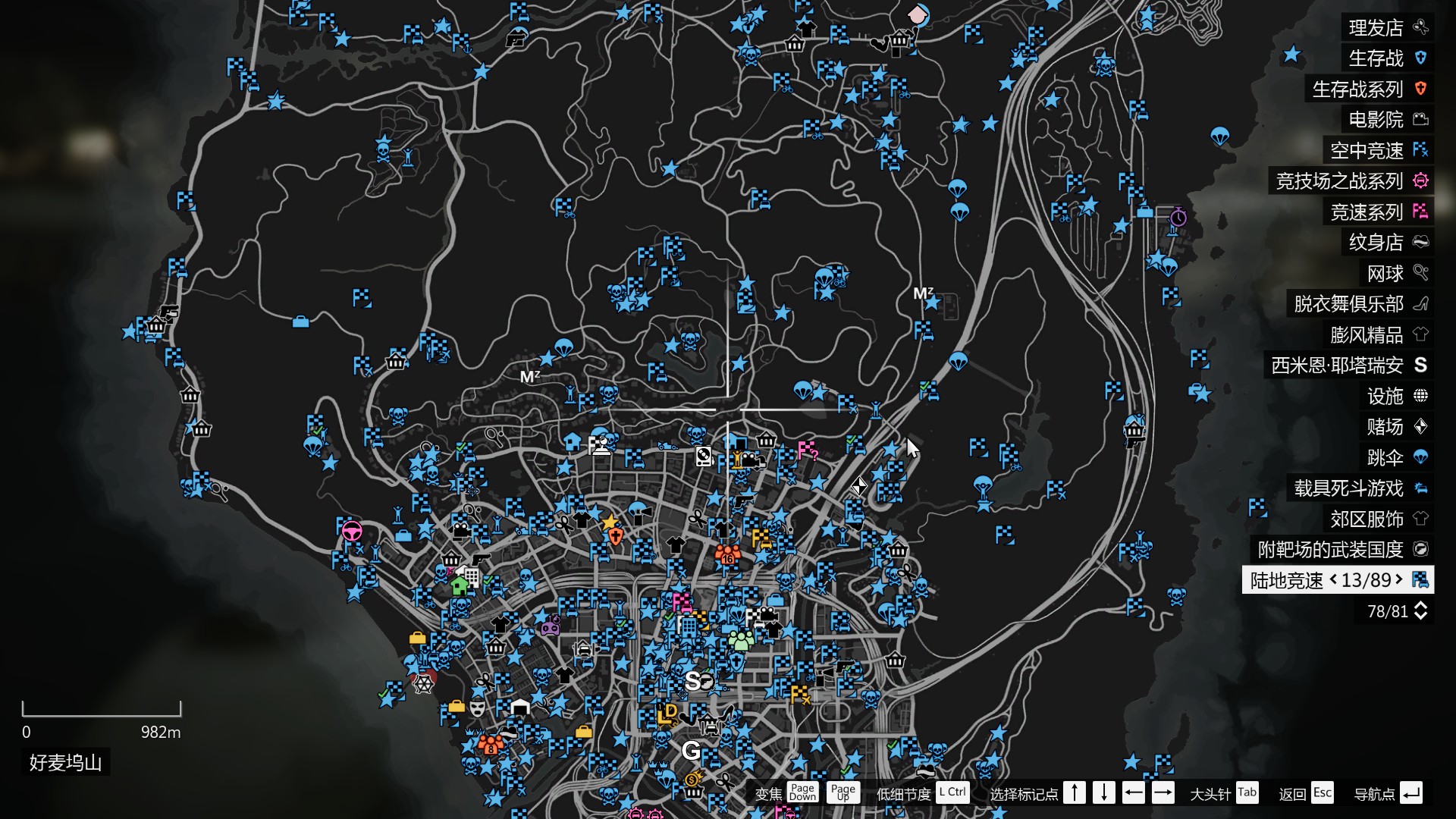This screenshot has width=1456, height=819.
Task: Click the Page Down 变焦 zoom key
Action: tap(802, 792)
